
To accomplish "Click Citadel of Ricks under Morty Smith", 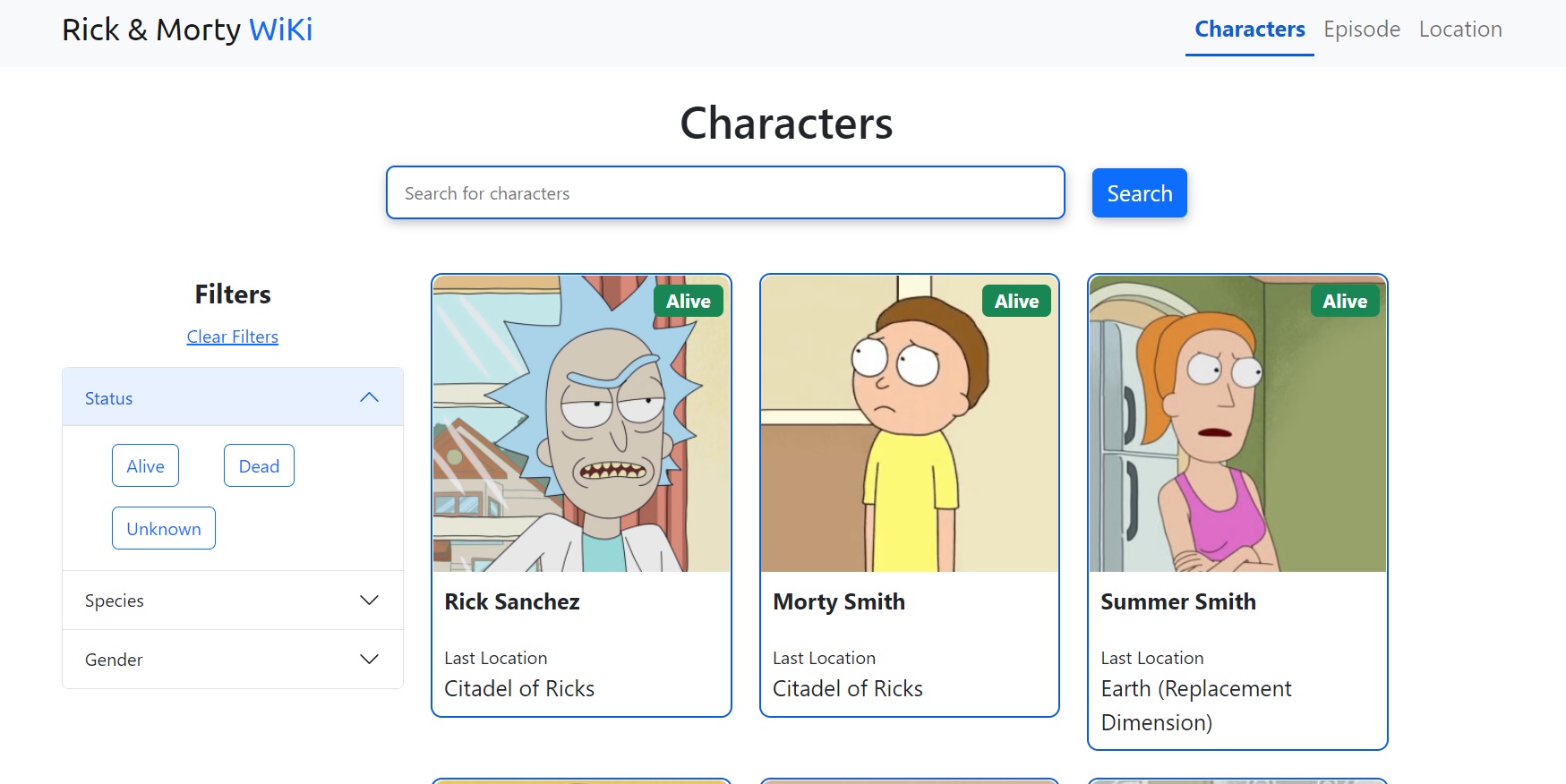I will click(848, 688).
